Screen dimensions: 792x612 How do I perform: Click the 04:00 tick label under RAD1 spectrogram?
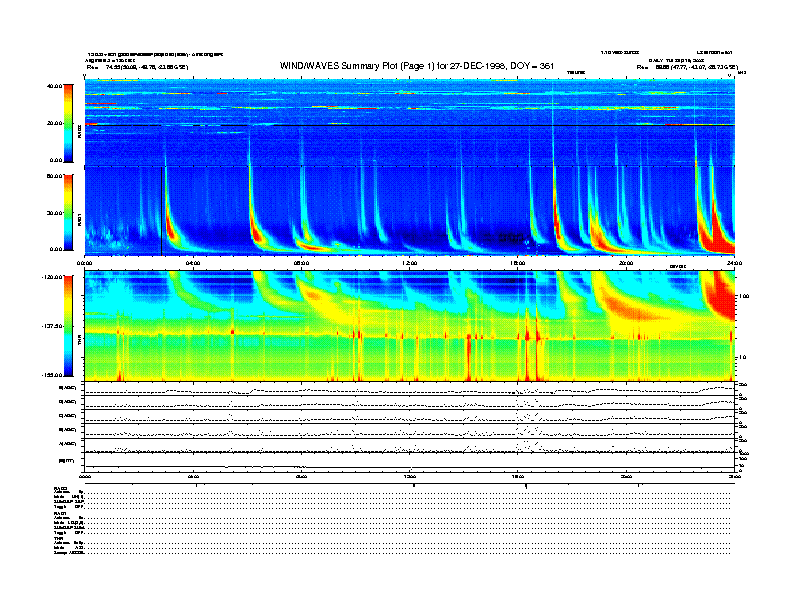coord(193,263)
